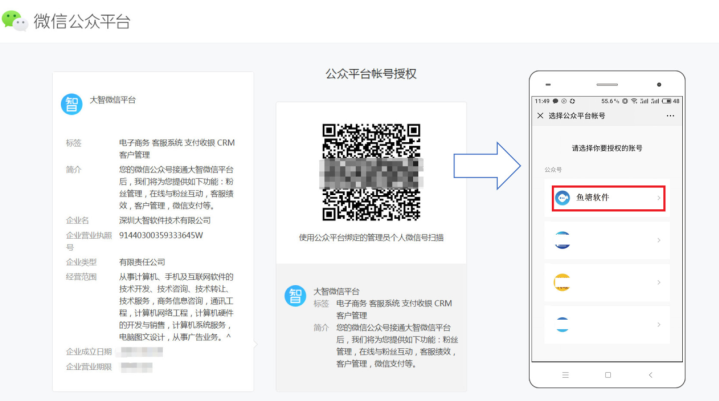Select the account with yellow avatar

(607, 282)
